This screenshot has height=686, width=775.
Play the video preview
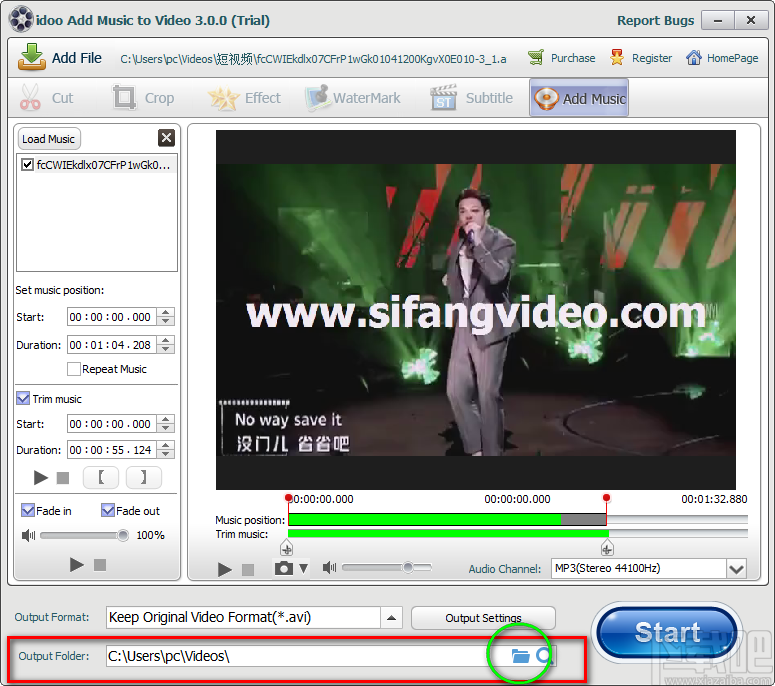point(224,569)
